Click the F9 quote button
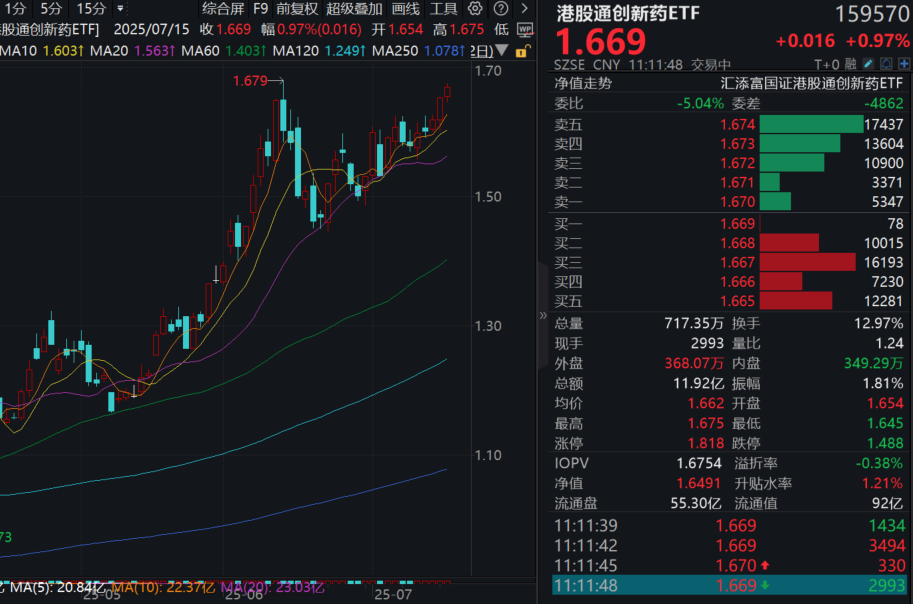This screenshot has height=604, width=913. coord(259,9)
